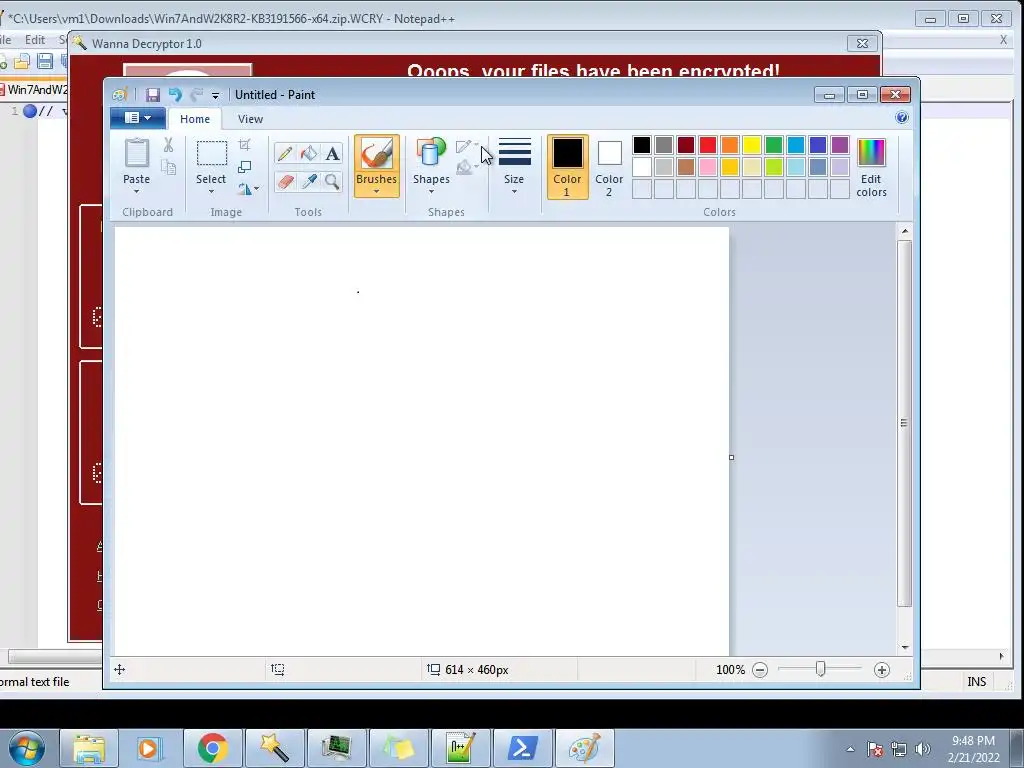Click the vertical scrollbar up arrow in Paint
Viewport: 1024px width, 768px height.
coord(904,231)
